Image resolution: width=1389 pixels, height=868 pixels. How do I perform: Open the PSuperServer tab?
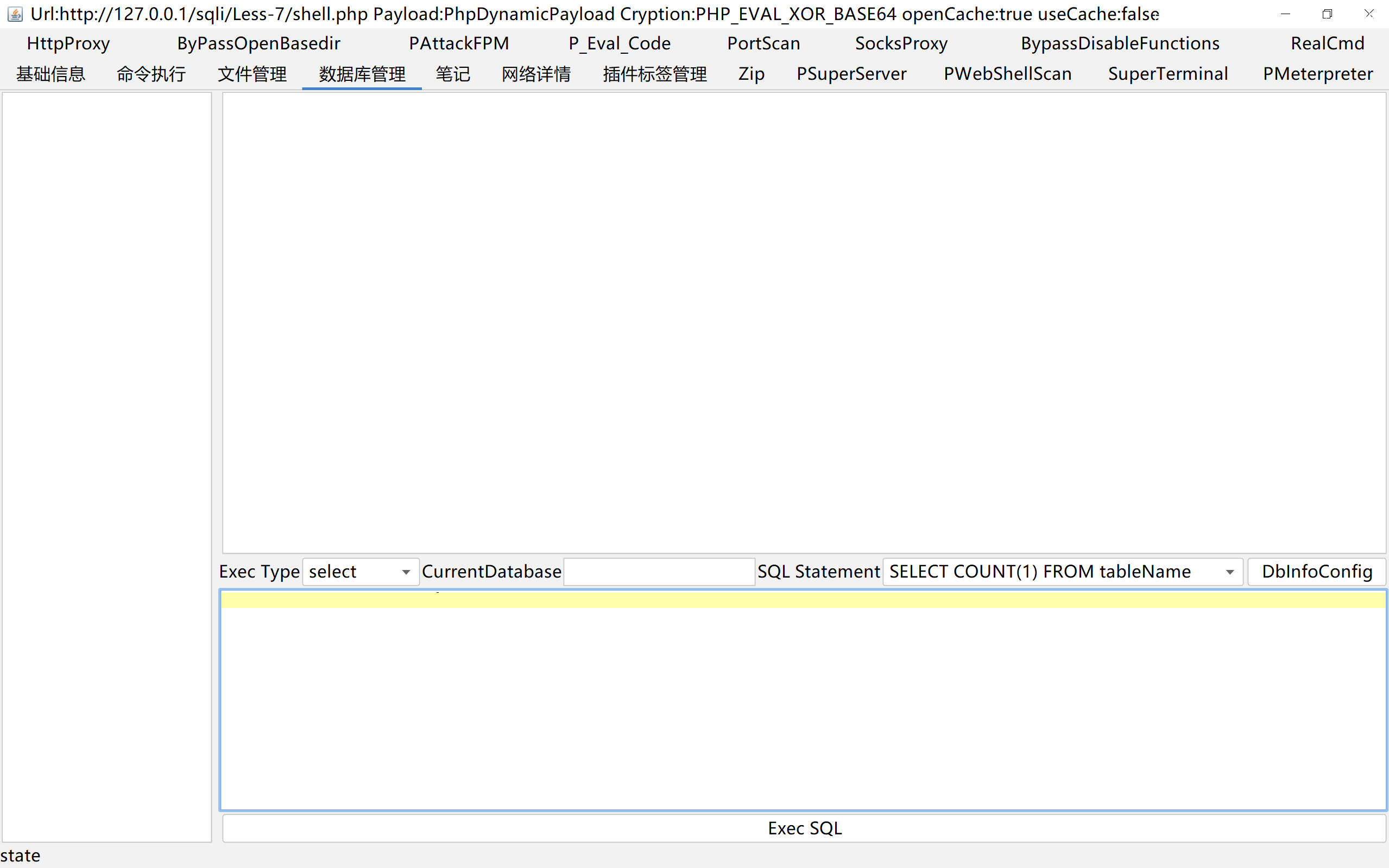(851, 73)
